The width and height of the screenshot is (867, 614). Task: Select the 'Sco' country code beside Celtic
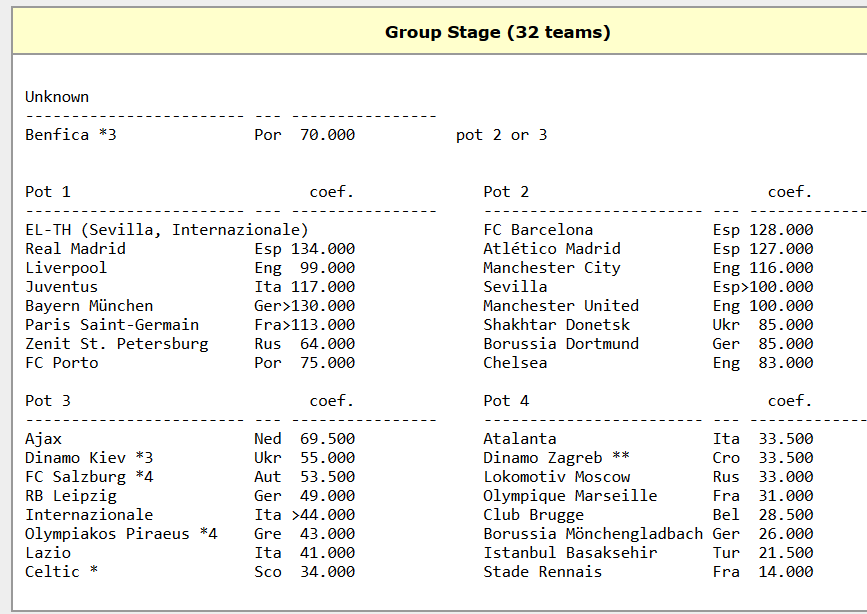[268, 571]
